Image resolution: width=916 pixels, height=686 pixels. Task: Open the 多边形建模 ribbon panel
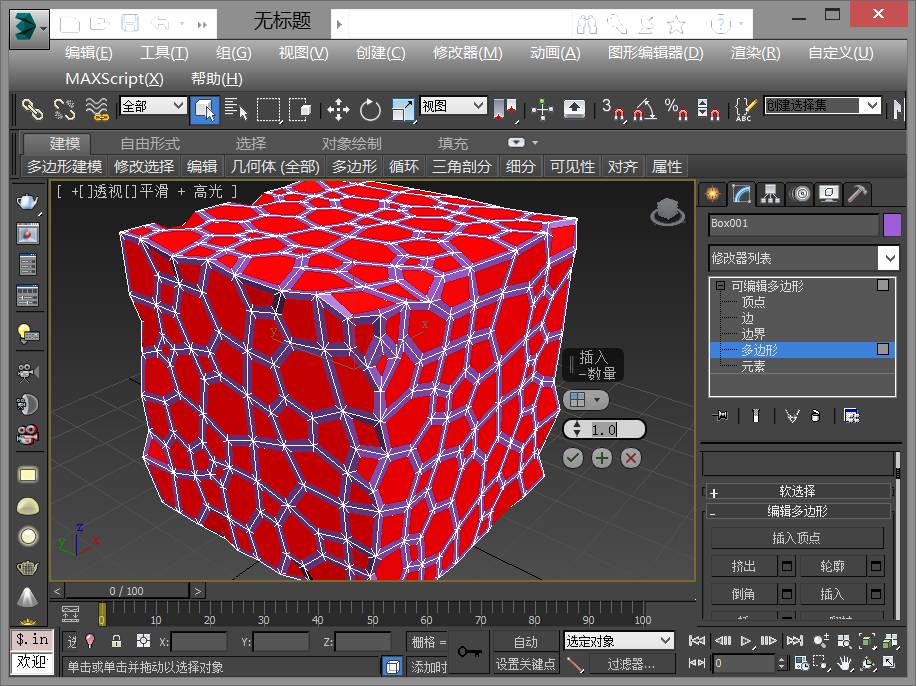tap(64, 167)
